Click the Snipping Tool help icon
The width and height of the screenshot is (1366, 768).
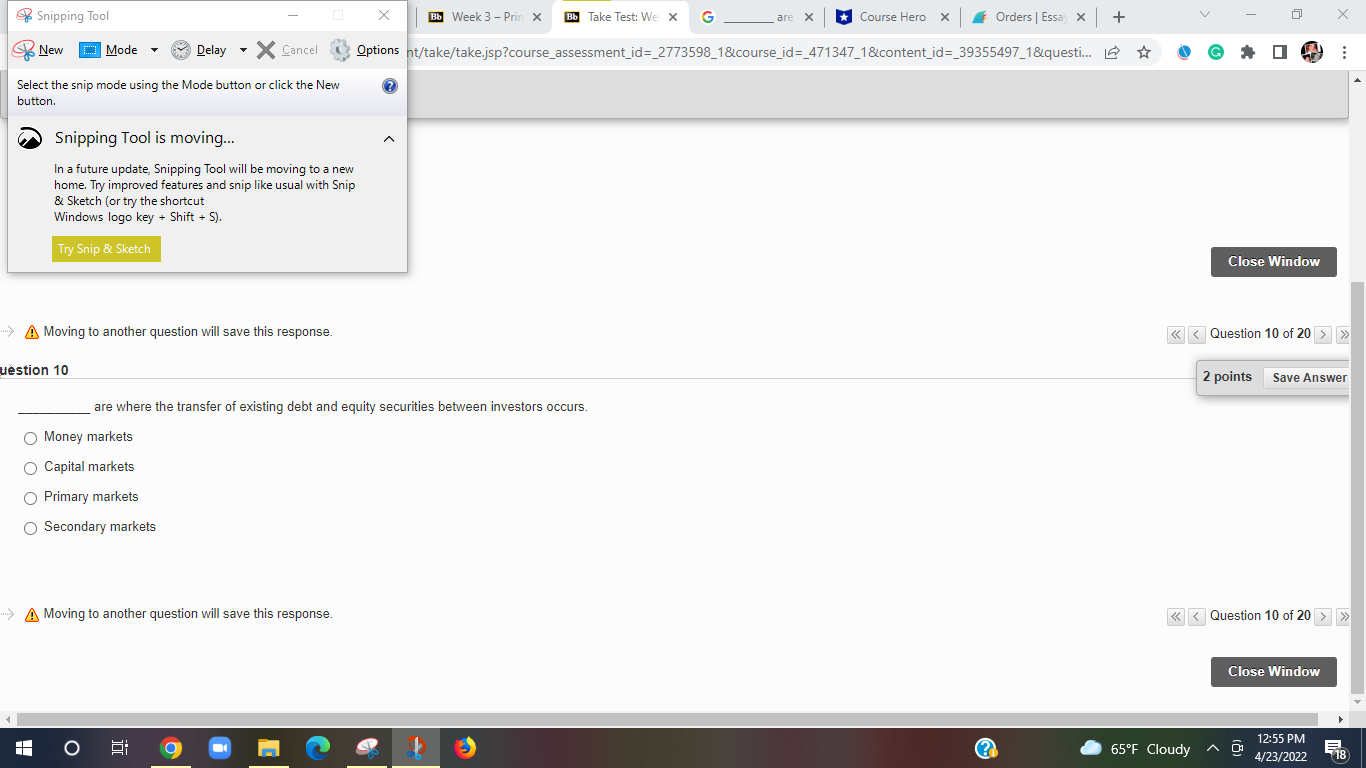[x=389, y=85]
